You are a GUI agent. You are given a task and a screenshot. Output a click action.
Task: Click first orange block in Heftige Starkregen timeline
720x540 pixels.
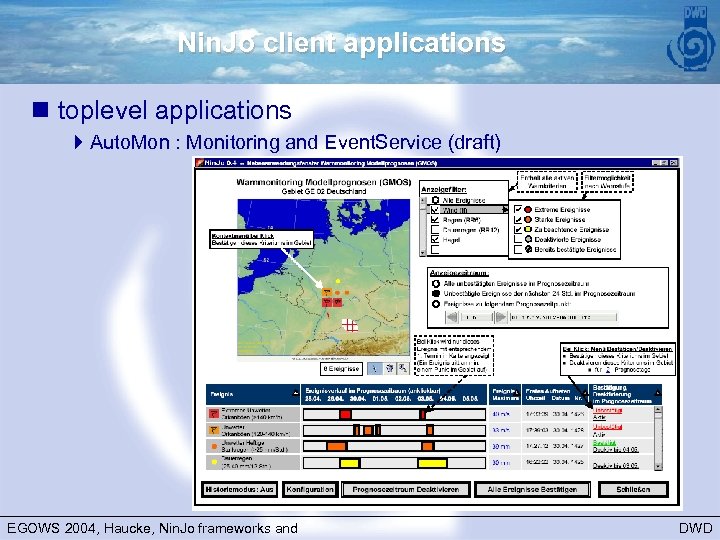337,446
